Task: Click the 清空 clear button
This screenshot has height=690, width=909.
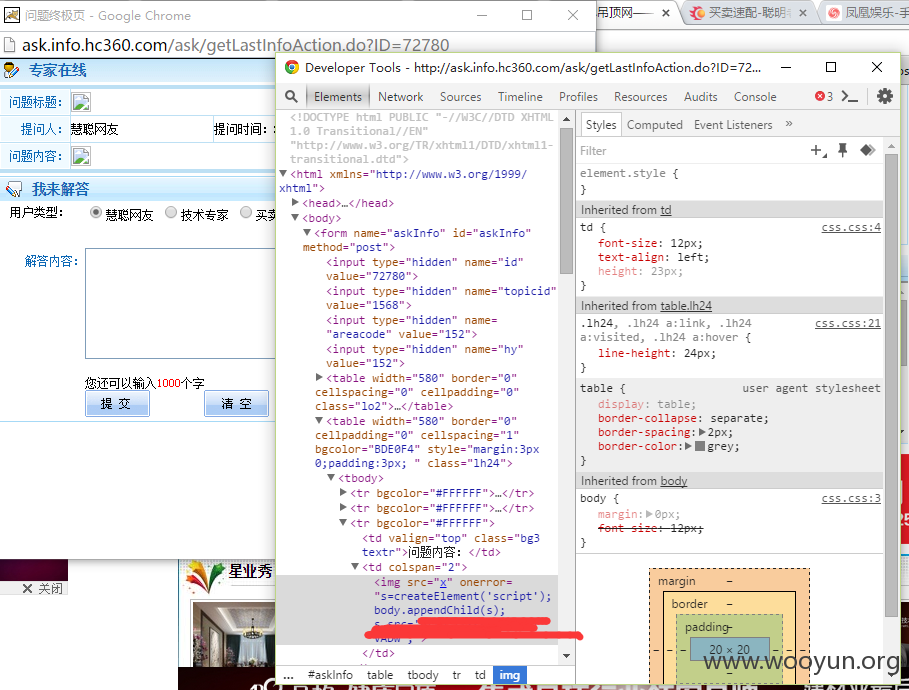Action: point(237,404)
